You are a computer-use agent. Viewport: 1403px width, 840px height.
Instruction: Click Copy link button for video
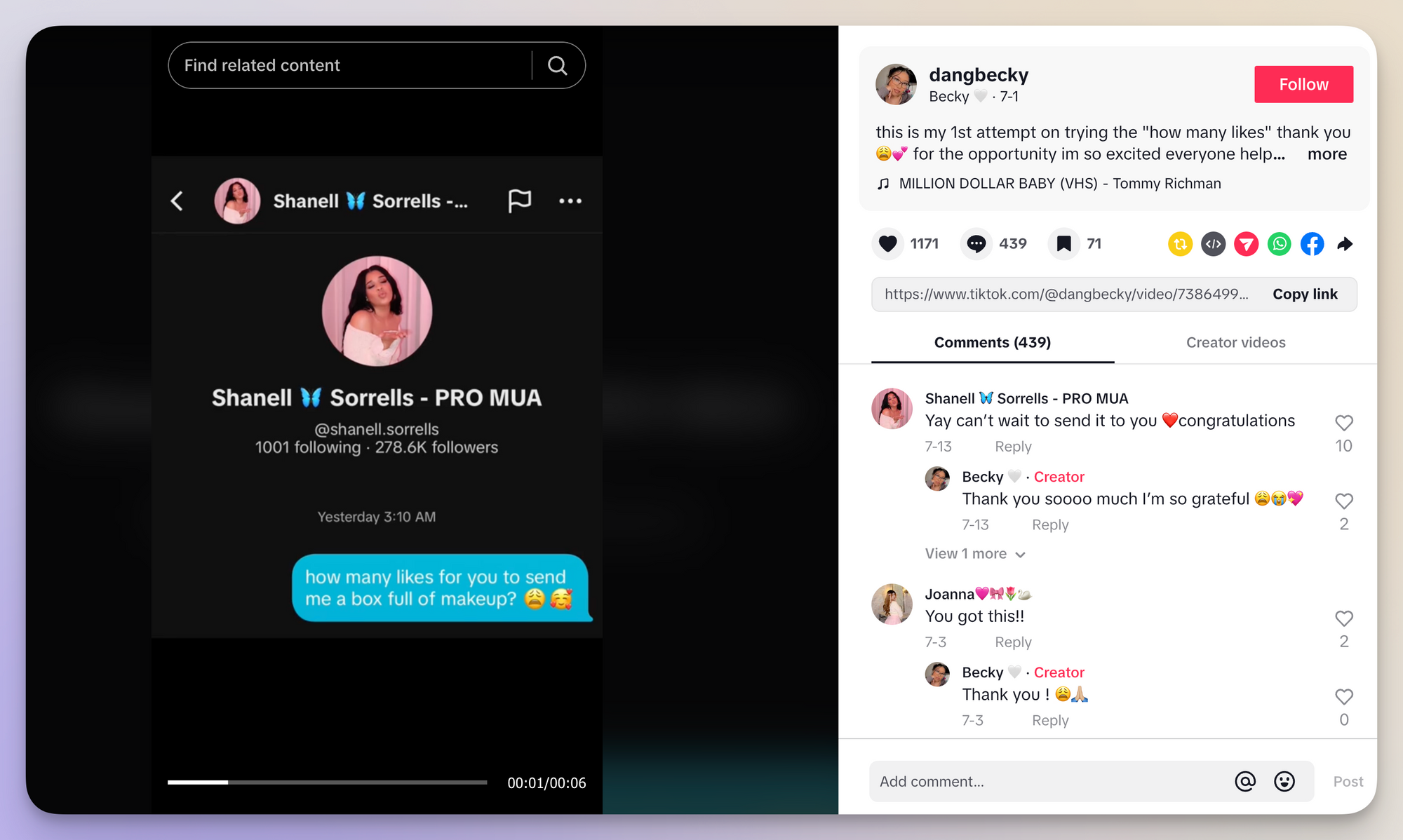[1304, 294]
